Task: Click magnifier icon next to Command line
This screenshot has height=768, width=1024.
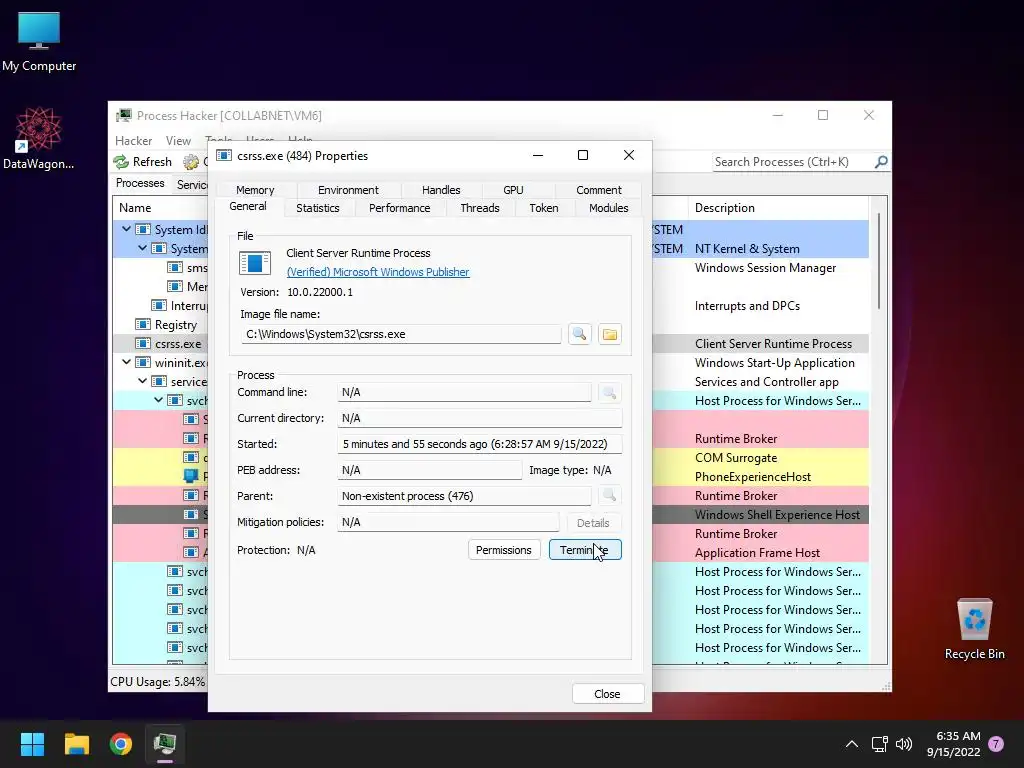Action: pos(609,392)
